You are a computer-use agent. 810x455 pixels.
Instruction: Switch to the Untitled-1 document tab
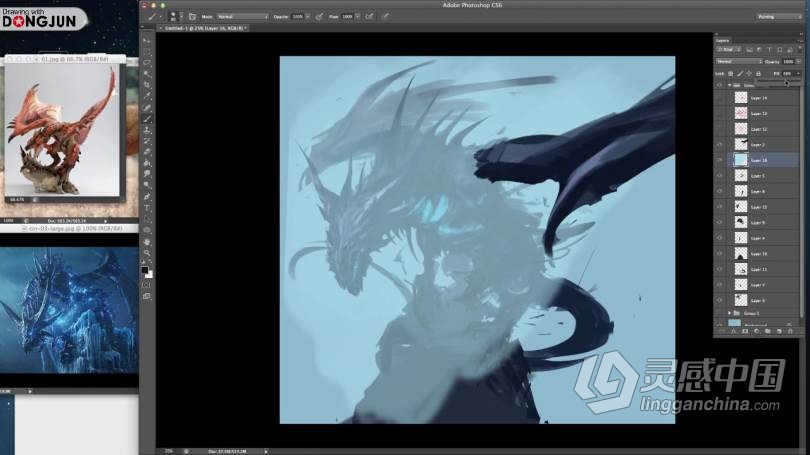(203, 28)
